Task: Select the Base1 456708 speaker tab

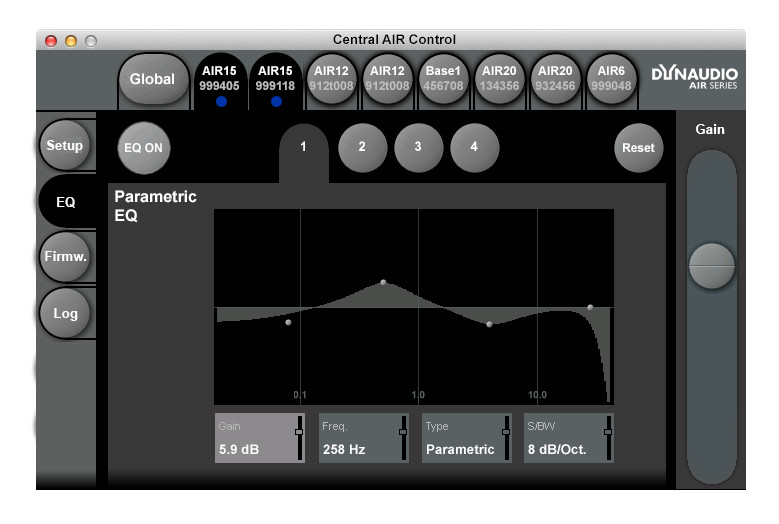Action: point(443,79)
